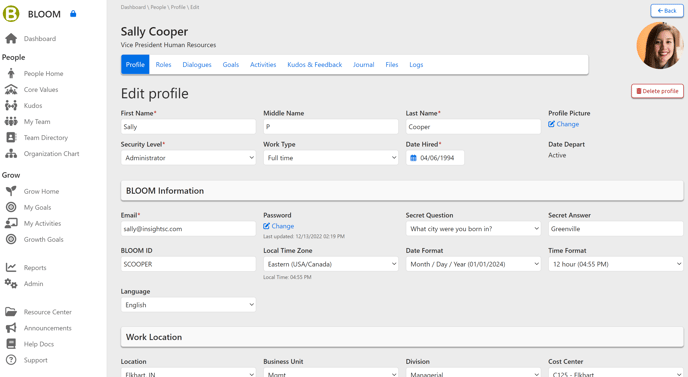The width and height of the screenshot is (688, 377).
Task: Click the Announcements megaphone icon
Action: 11,328
